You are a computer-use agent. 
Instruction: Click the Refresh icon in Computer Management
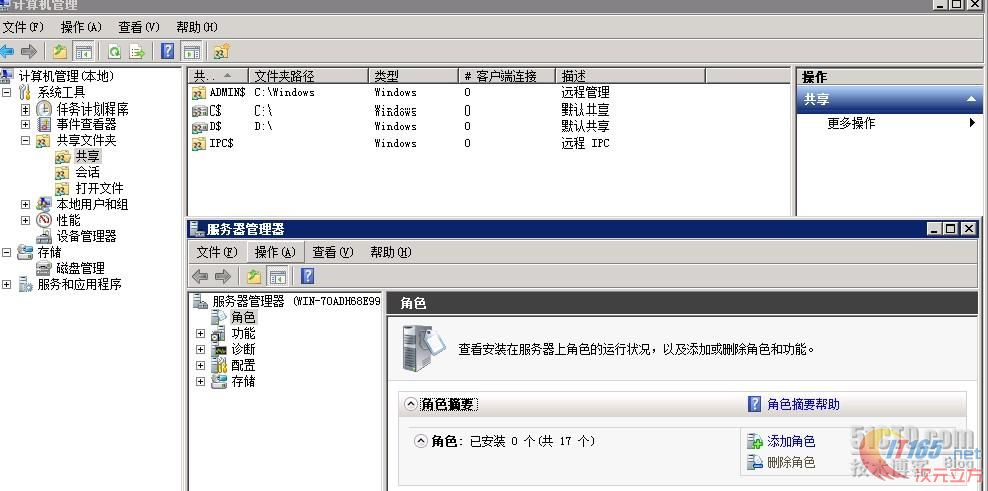(115, 51)
